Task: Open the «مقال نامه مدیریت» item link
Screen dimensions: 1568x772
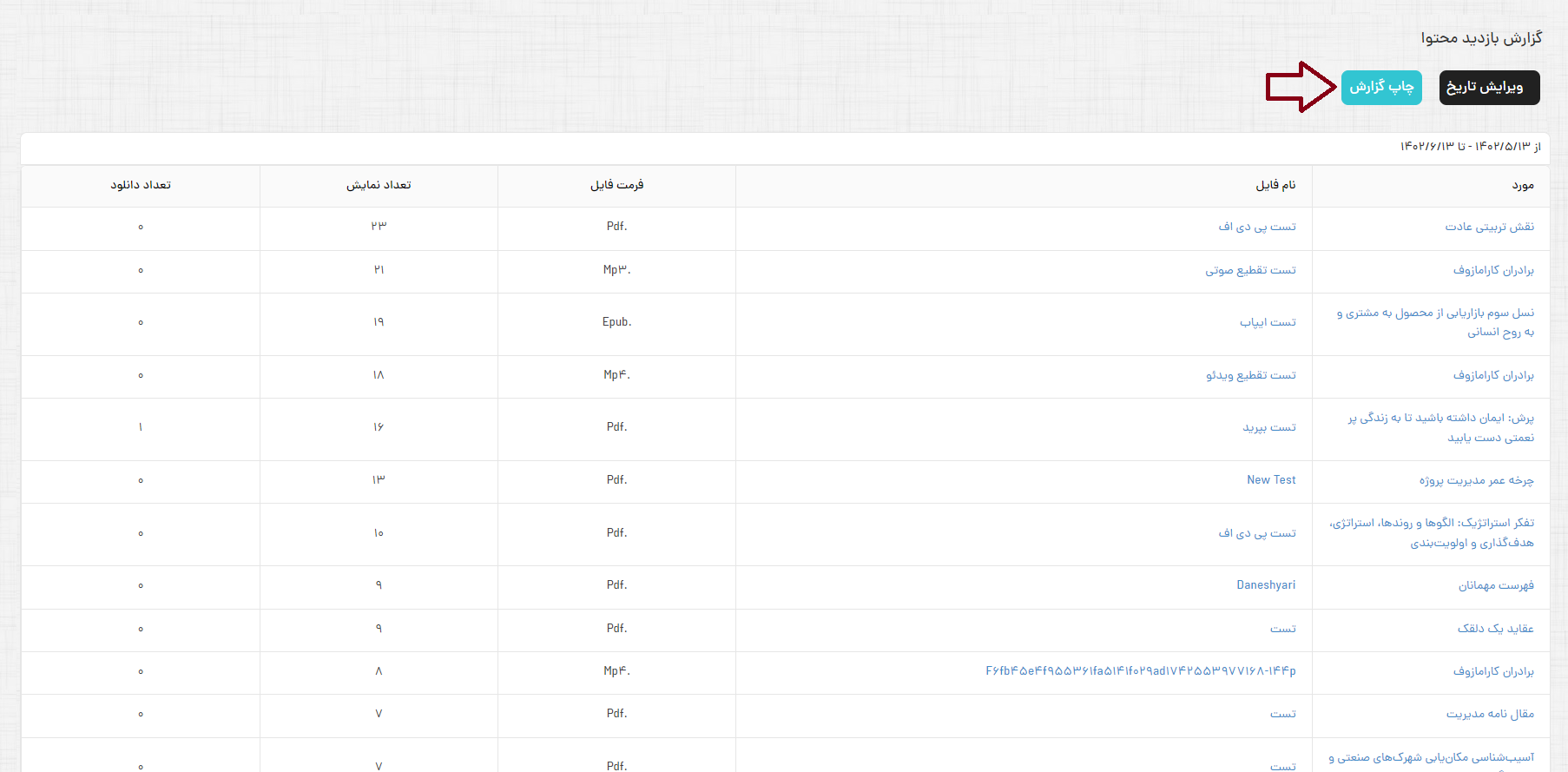Action: coord(1490,714)
